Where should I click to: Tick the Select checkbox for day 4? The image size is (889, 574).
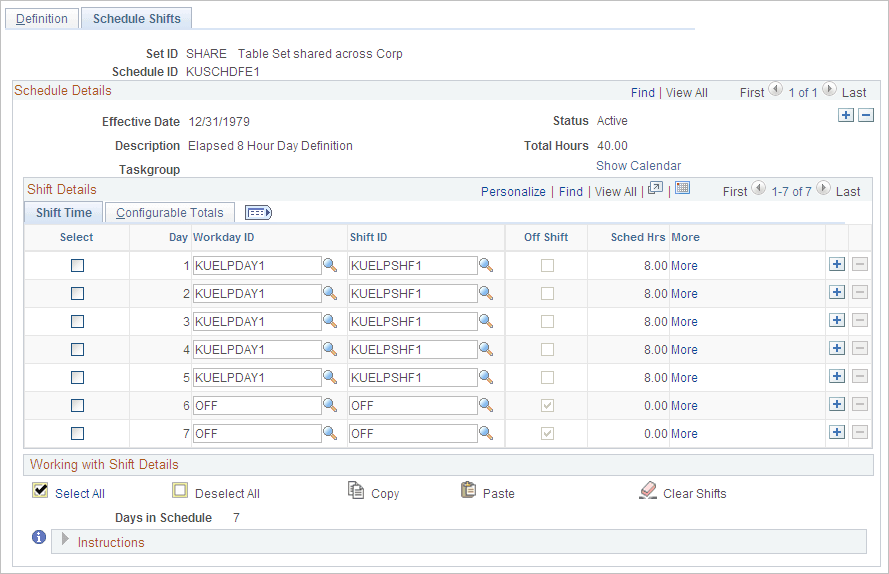78,349
